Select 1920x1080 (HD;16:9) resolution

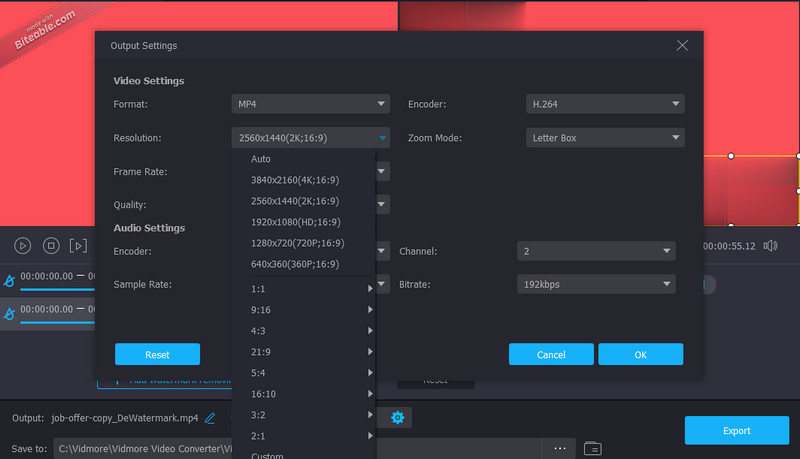(295, 222)
